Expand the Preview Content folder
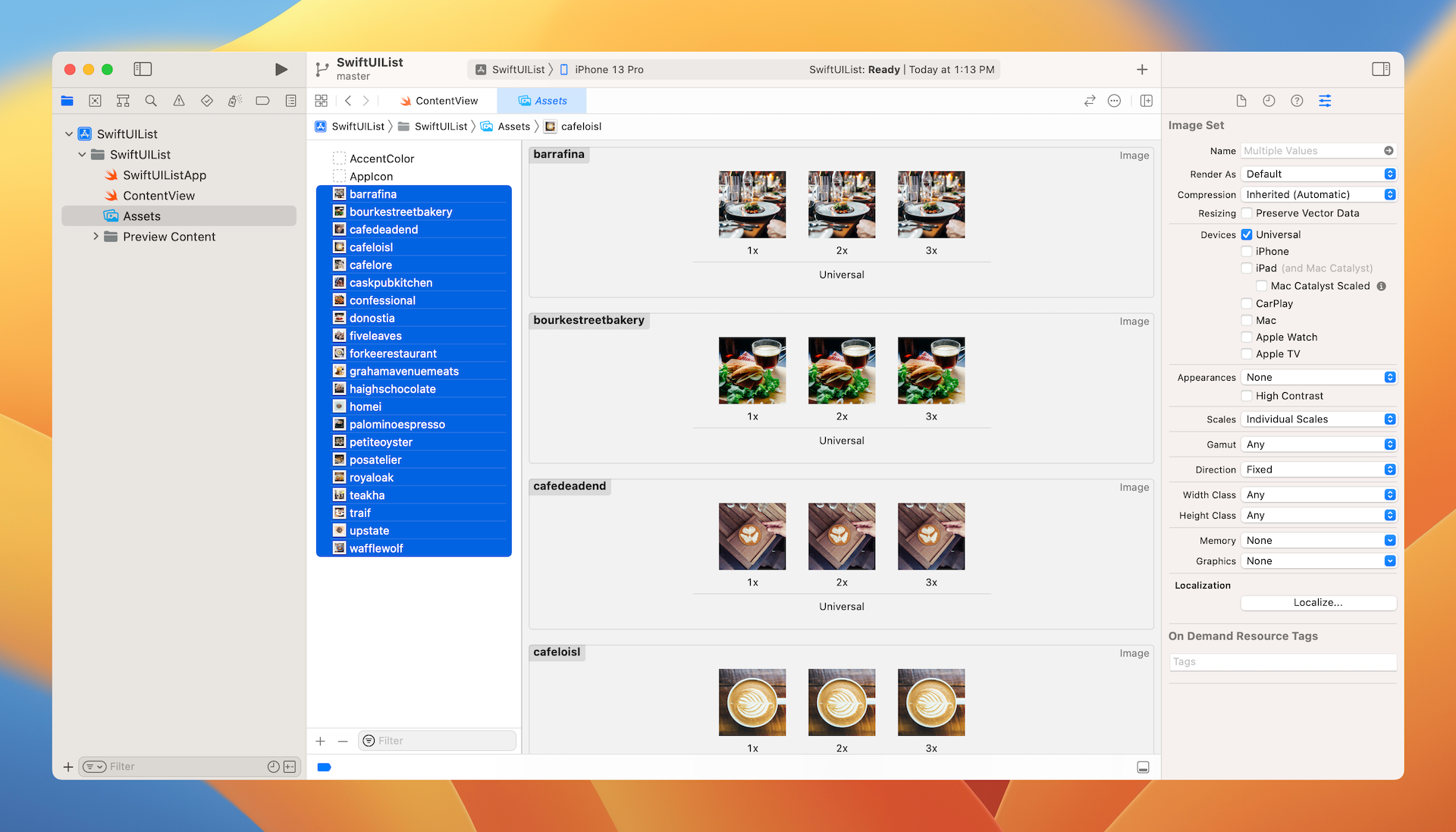The image size is (1456, 832). tap(96, 237)
